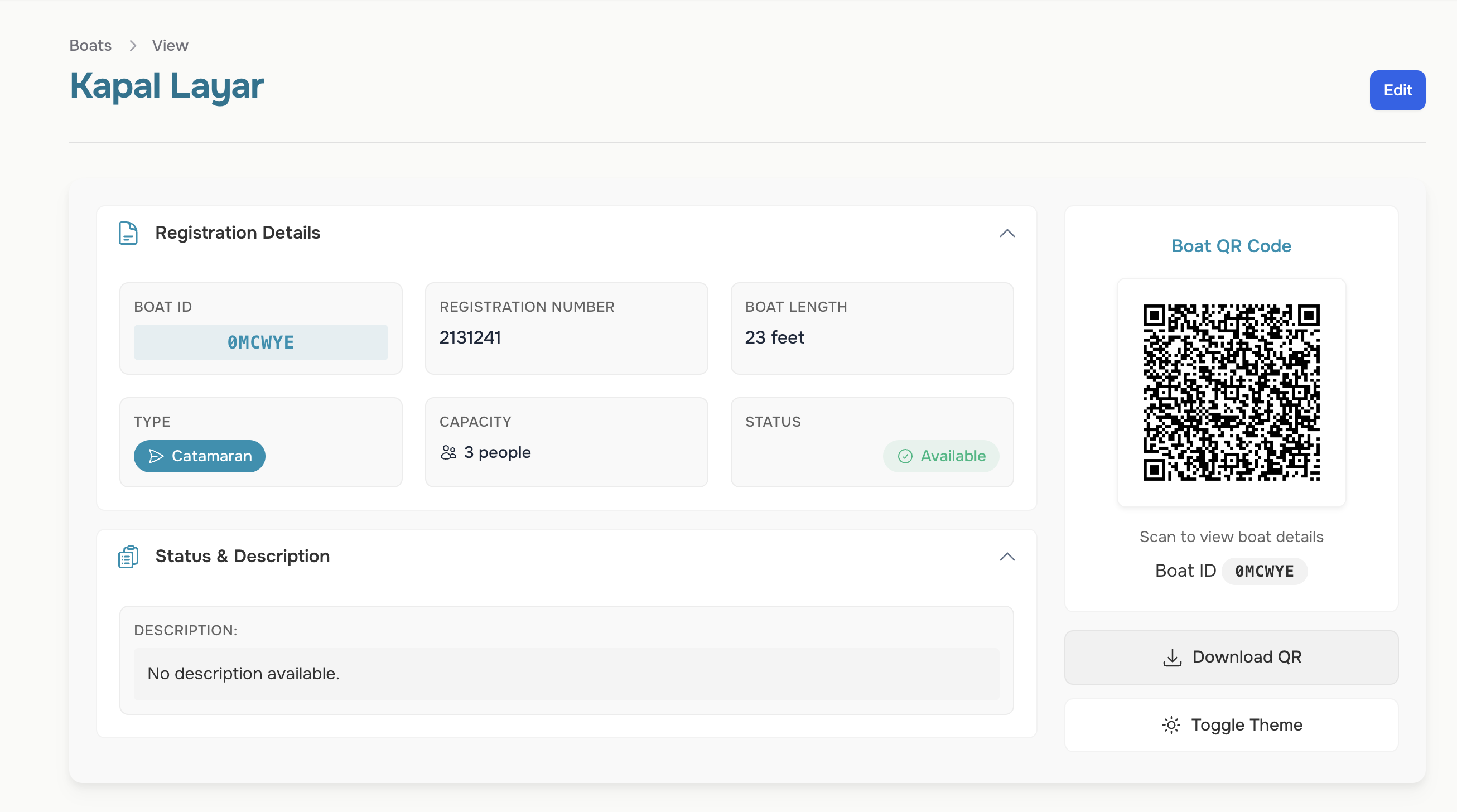Click Download QR to save the code

(x=1231, y=657)
